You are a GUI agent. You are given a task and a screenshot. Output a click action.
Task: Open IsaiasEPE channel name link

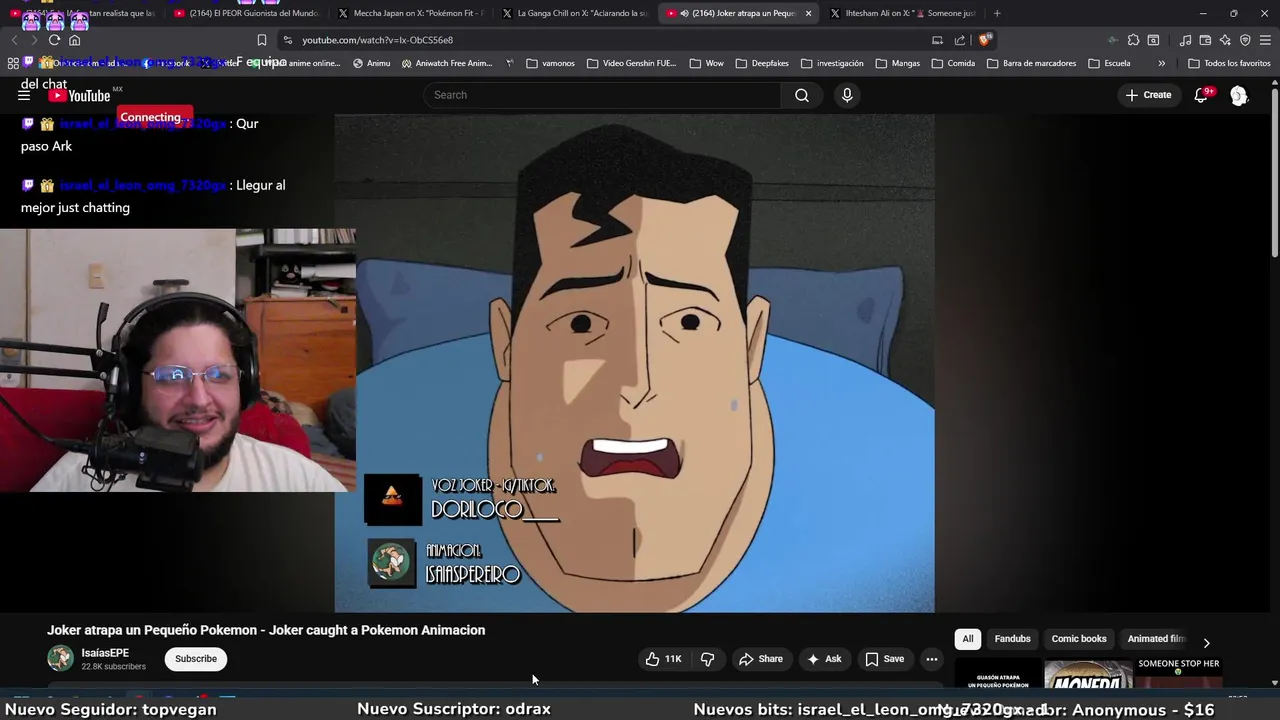(x=105, y=653)
